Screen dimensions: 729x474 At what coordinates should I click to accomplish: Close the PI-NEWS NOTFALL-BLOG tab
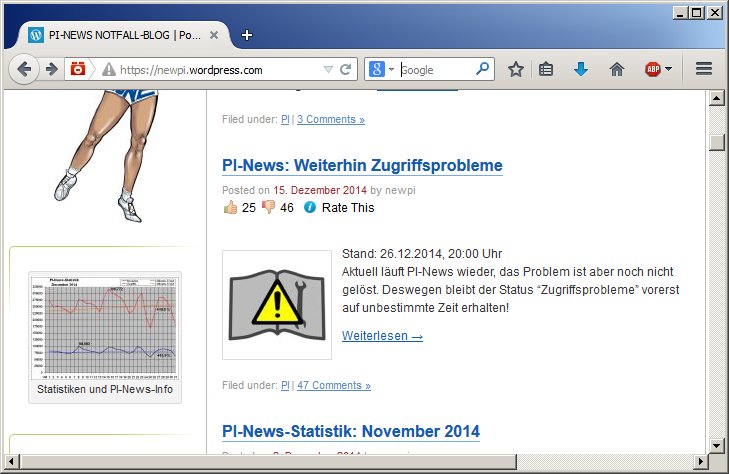[214, 35]
